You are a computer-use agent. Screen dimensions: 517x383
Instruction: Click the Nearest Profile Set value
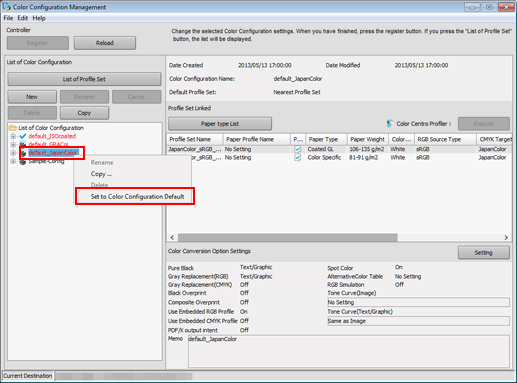(x=297, y=92)
